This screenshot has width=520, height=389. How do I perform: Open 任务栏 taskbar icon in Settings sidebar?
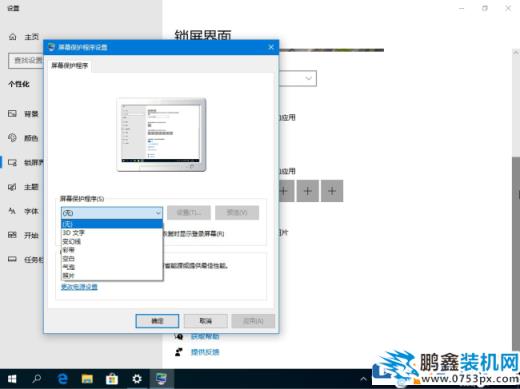tap(12, 259)
